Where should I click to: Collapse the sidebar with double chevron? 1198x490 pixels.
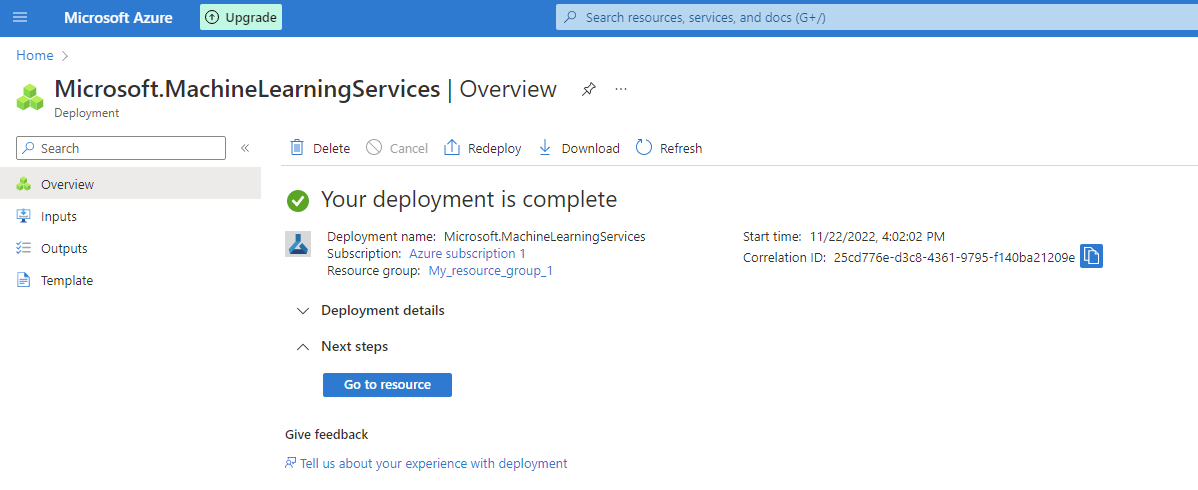(x=245, y=148)
